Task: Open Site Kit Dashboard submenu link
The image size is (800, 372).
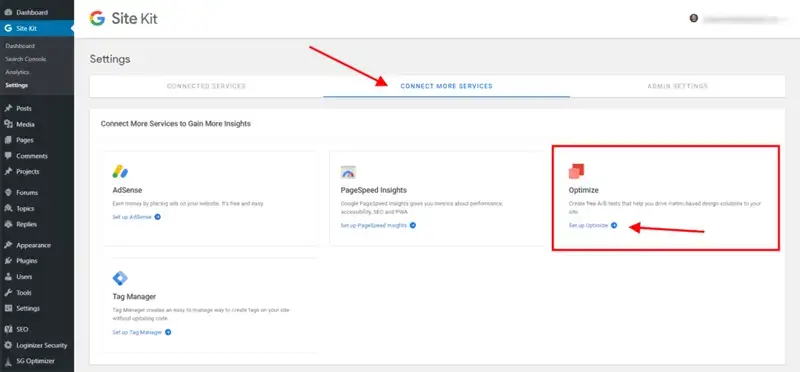Action: point(20,46)
